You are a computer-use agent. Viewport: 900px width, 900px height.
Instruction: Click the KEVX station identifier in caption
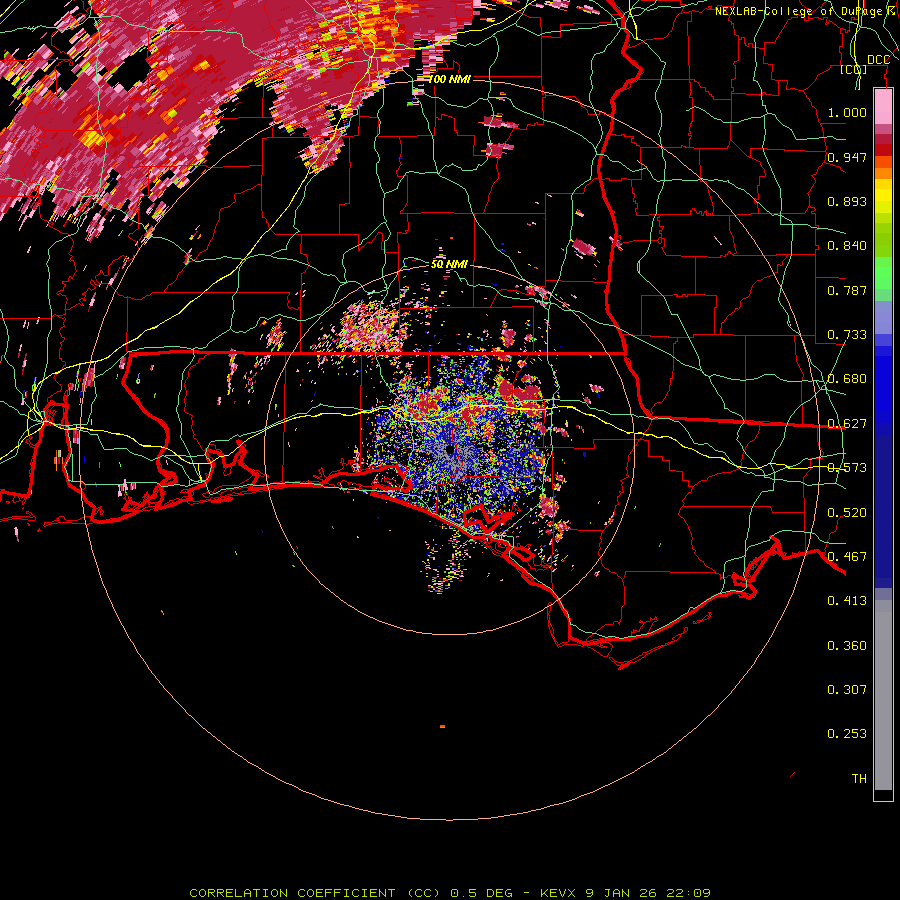(x=558, y=893)
